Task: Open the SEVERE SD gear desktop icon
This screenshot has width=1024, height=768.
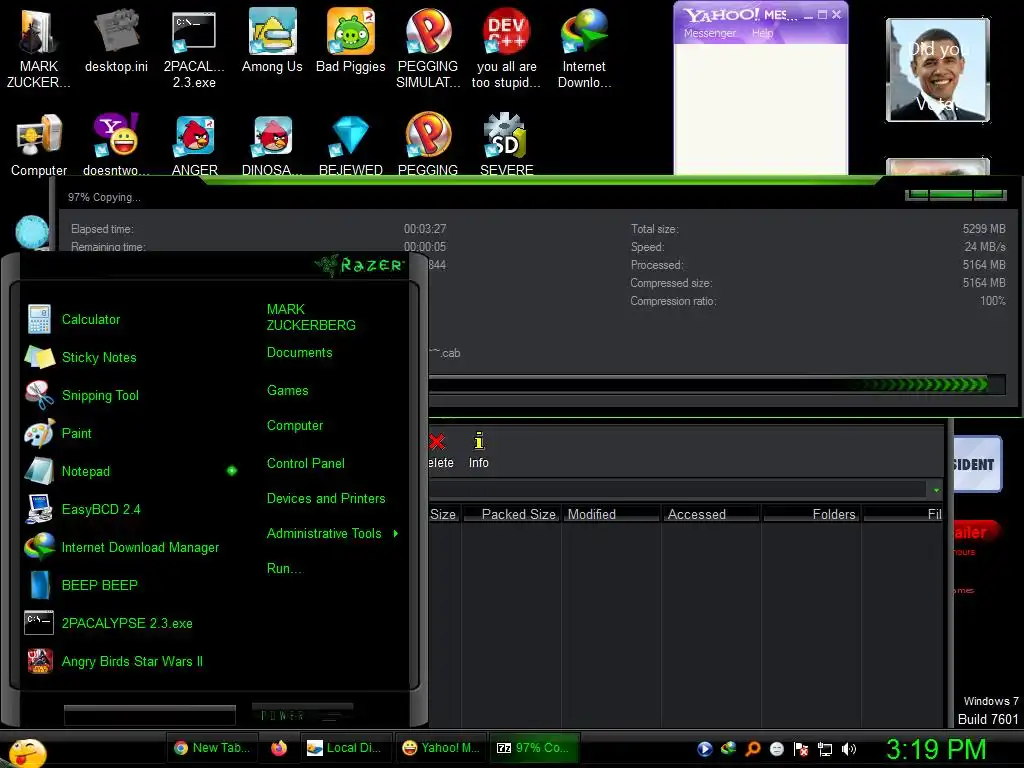Action: 506,144
